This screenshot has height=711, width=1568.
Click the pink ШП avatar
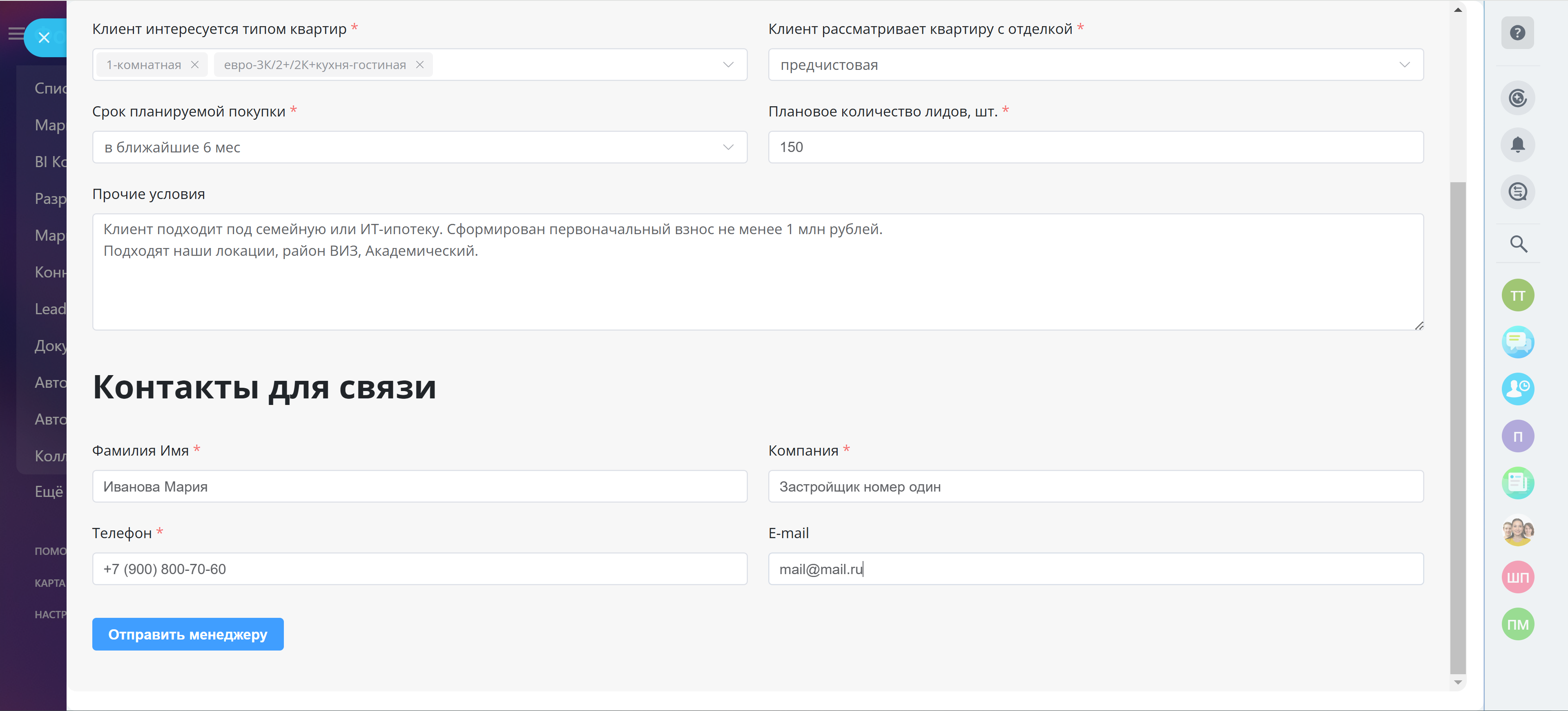click(1517, 577)
